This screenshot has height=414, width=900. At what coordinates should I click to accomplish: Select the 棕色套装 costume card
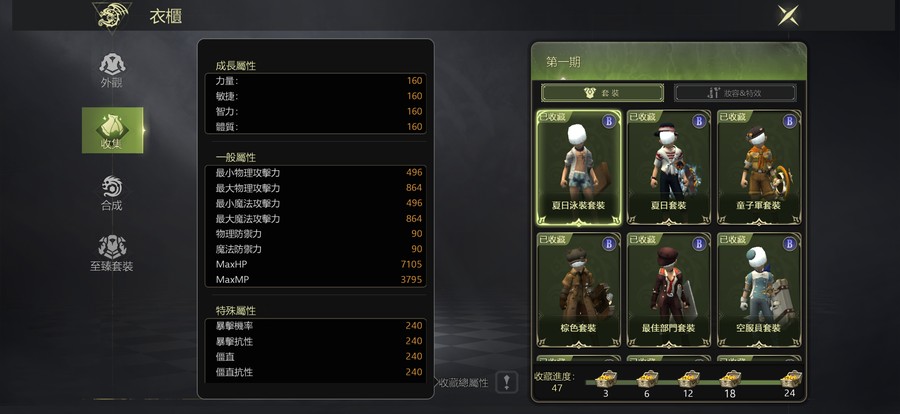tap(579, 290)
